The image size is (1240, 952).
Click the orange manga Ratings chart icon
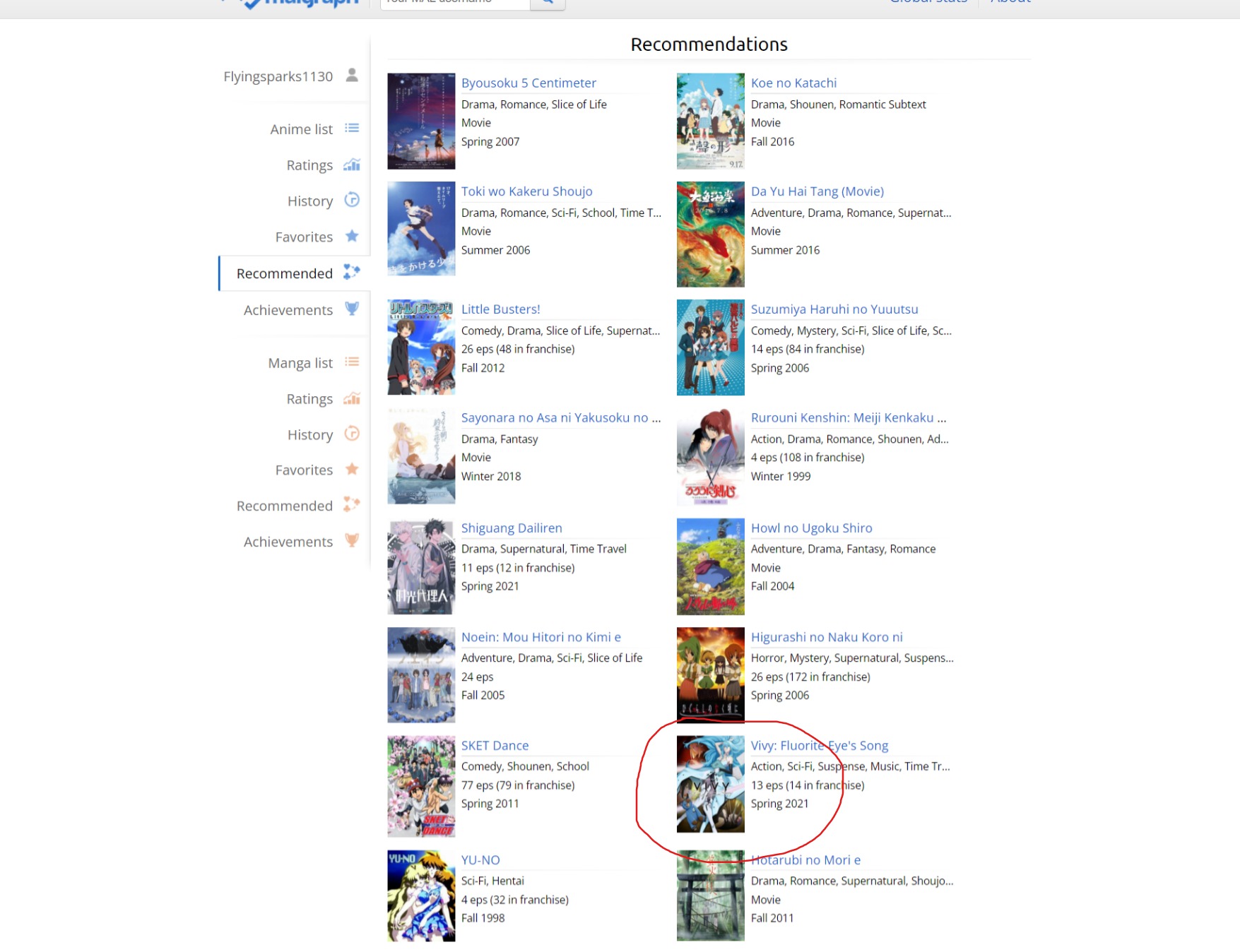coord(352,398)
